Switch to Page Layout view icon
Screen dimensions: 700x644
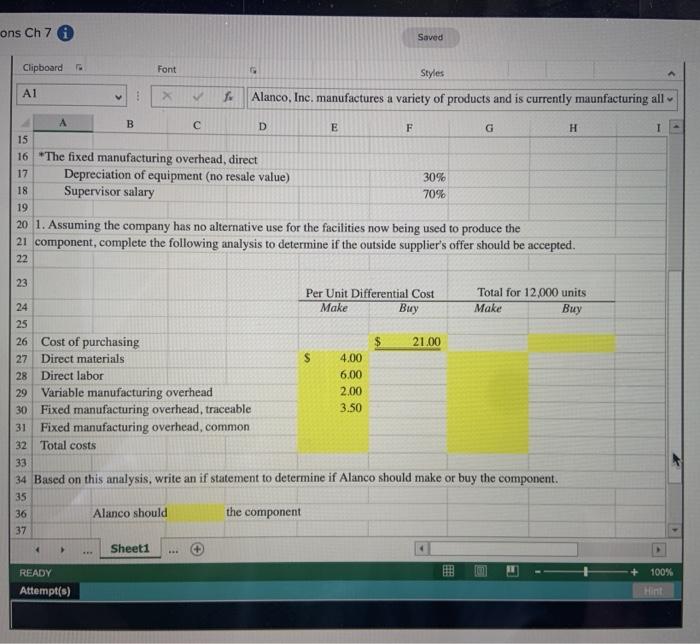coord(481,571)
